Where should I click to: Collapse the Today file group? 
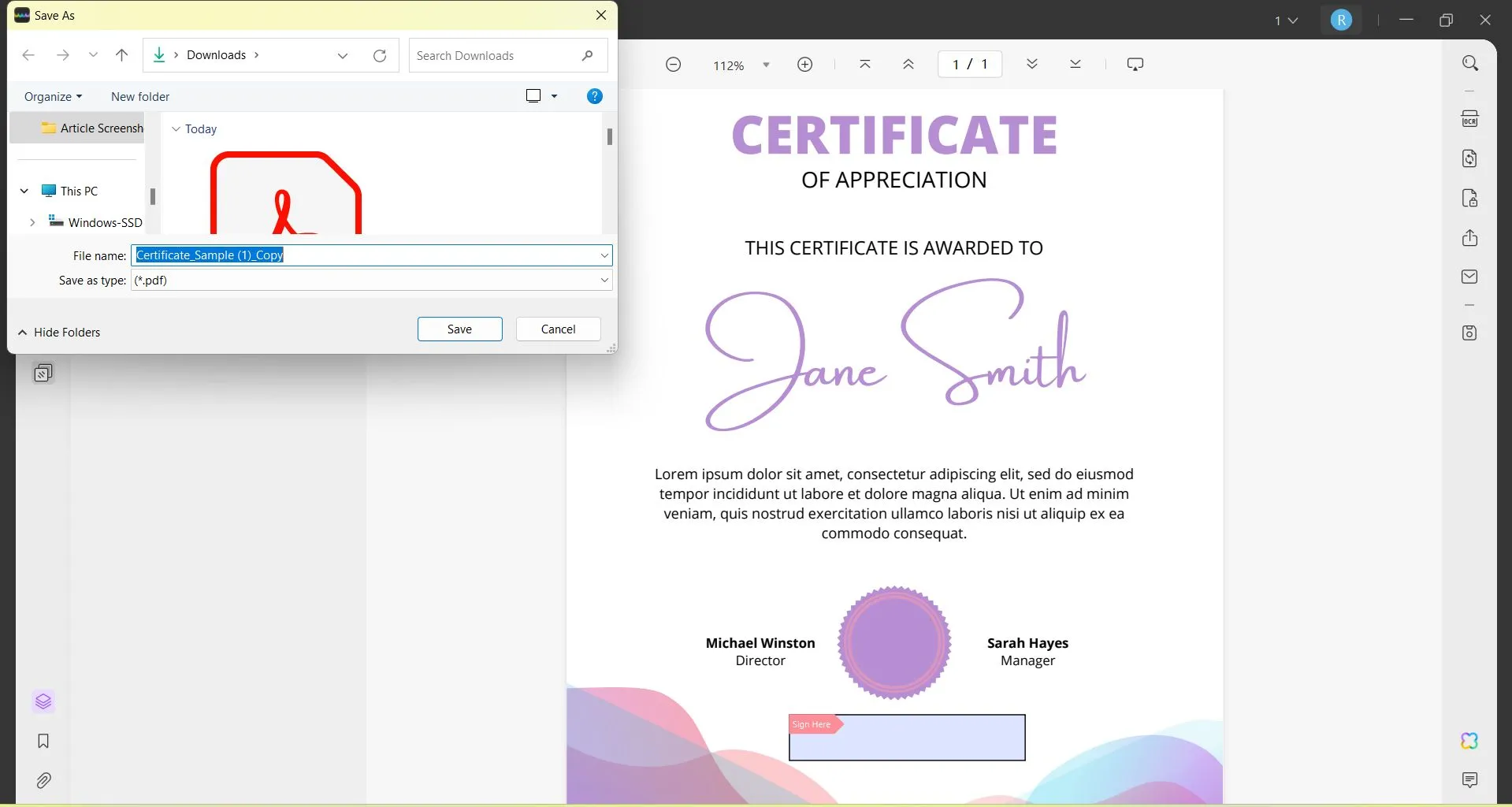click(176, 128)
